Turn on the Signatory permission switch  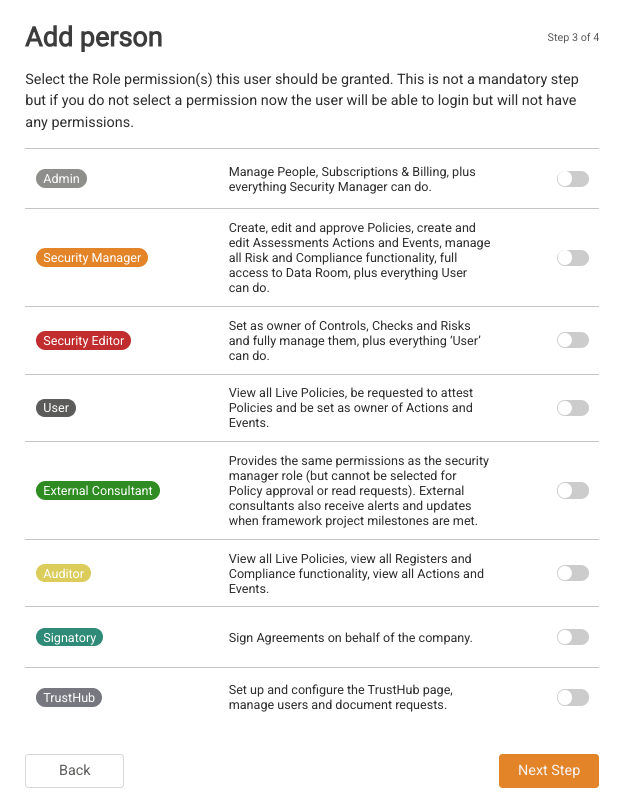pos(572,637)
